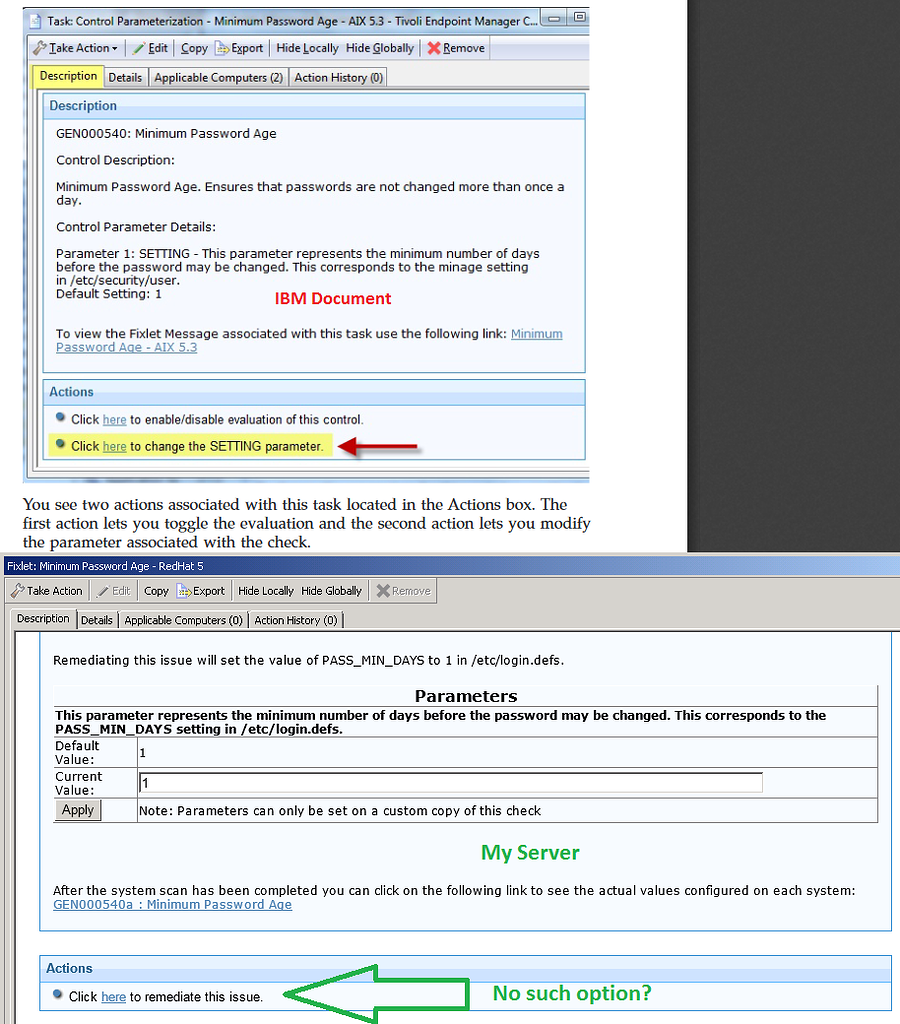The image size is (900, 1024).
Task: Click Hide Locally in the top toolbar
Action: click(309, 47)
